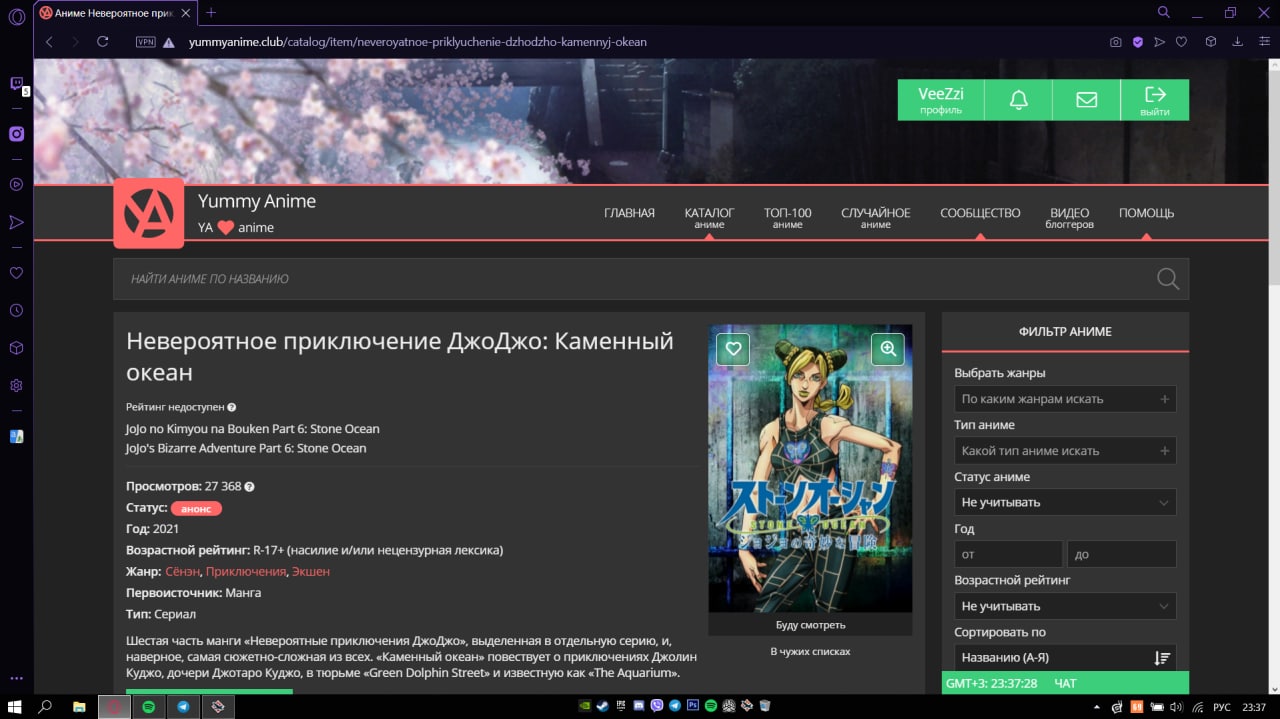Click the year 'до' input

pyautogui.click(x=1122, y=554)
